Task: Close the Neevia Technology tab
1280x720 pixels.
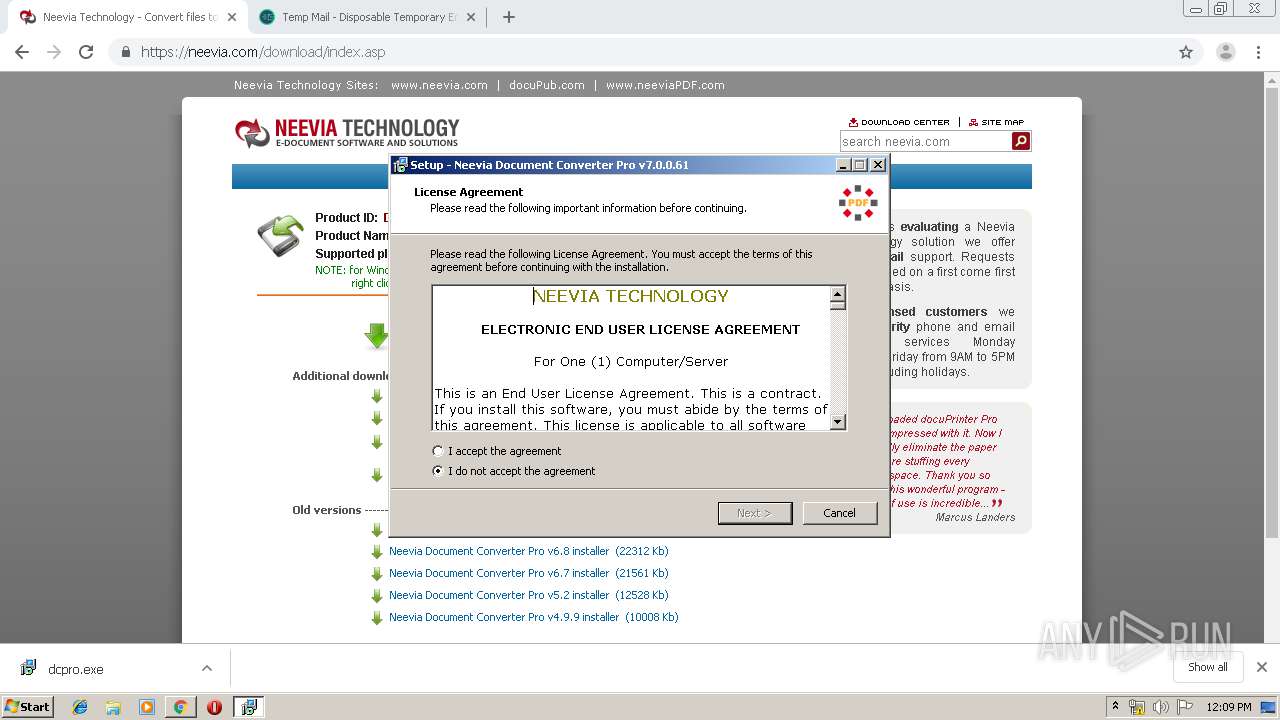Action: point(231,17)
